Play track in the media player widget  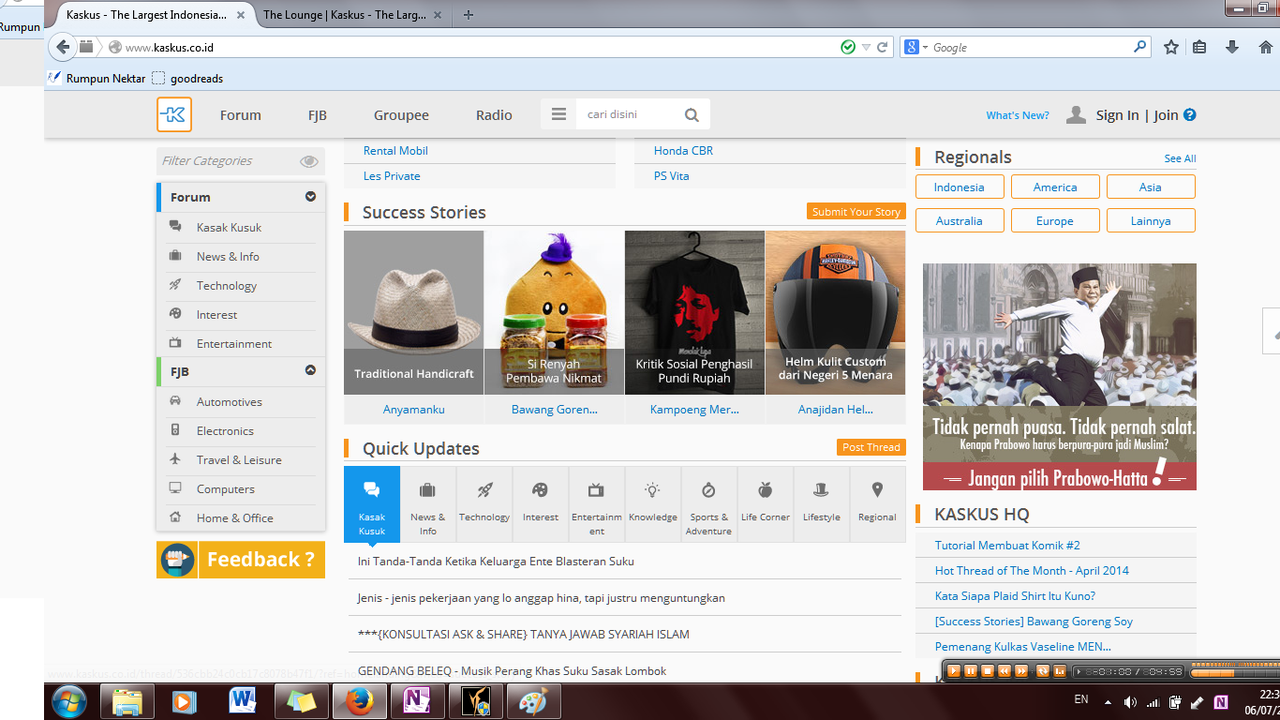954,671
